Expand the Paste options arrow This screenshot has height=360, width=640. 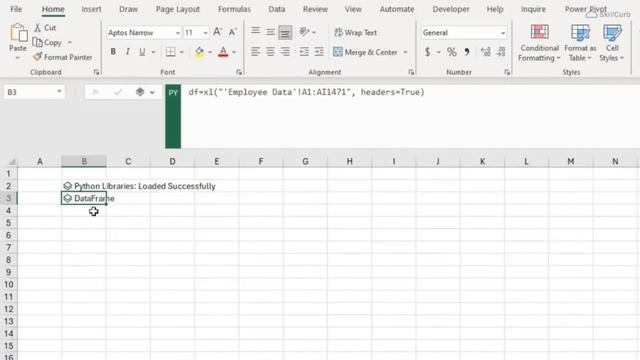coord(18,58)
